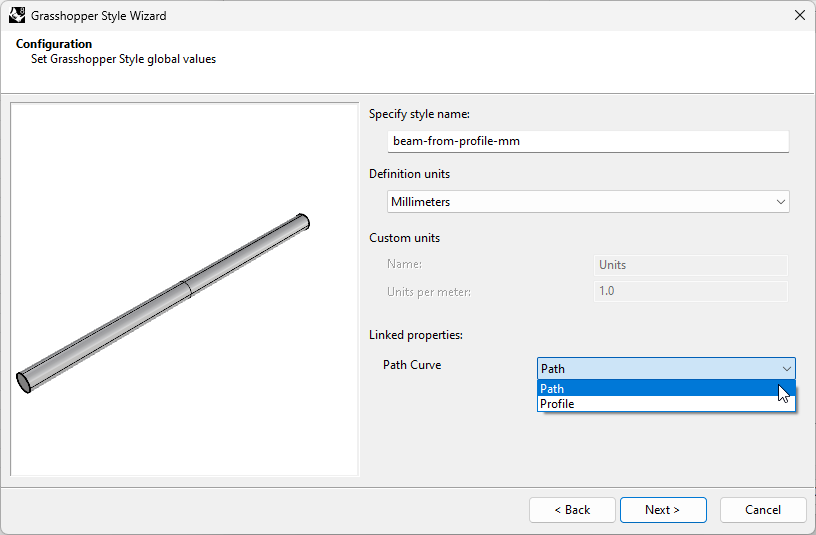Screen dimensions: 816x535
Task: Click the wizard title bar text
Action: pyautogui.click(x=99, y=16)
